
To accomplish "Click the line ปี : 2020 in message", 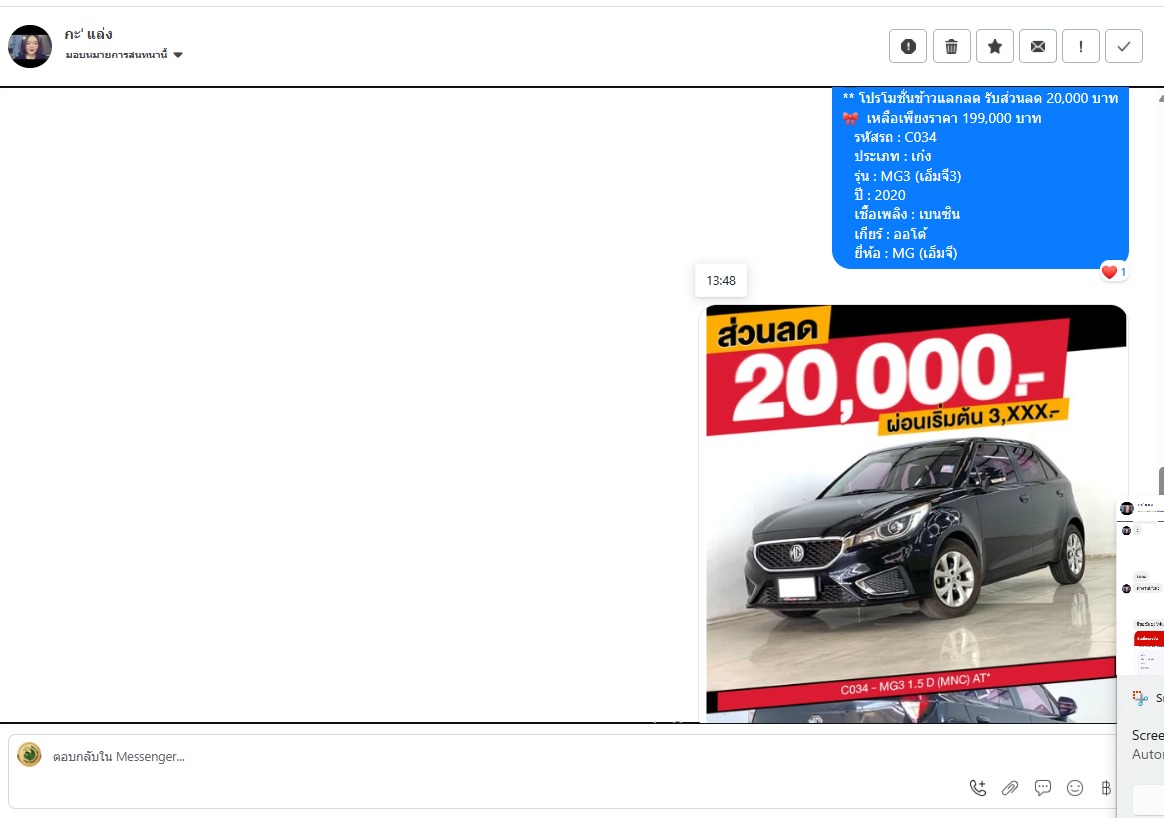I will tap(880, 195).
